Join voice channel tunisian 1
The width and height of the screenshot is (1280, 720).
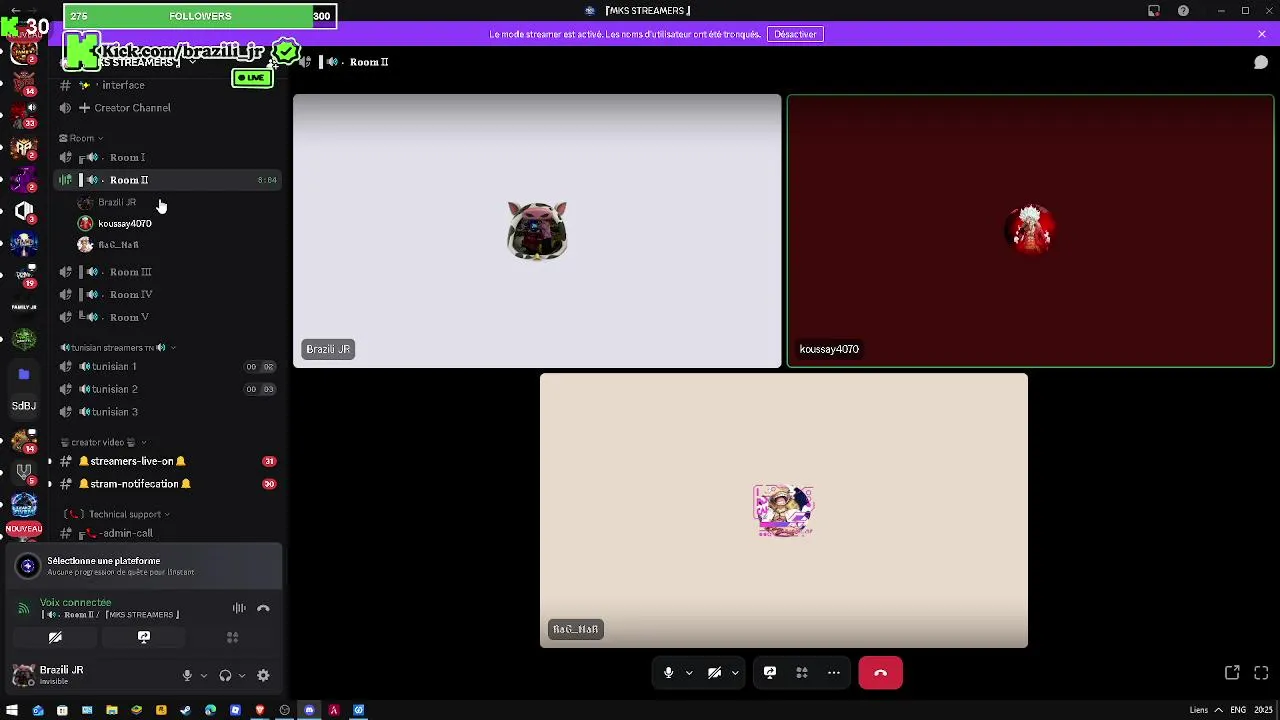pos(166,367)
